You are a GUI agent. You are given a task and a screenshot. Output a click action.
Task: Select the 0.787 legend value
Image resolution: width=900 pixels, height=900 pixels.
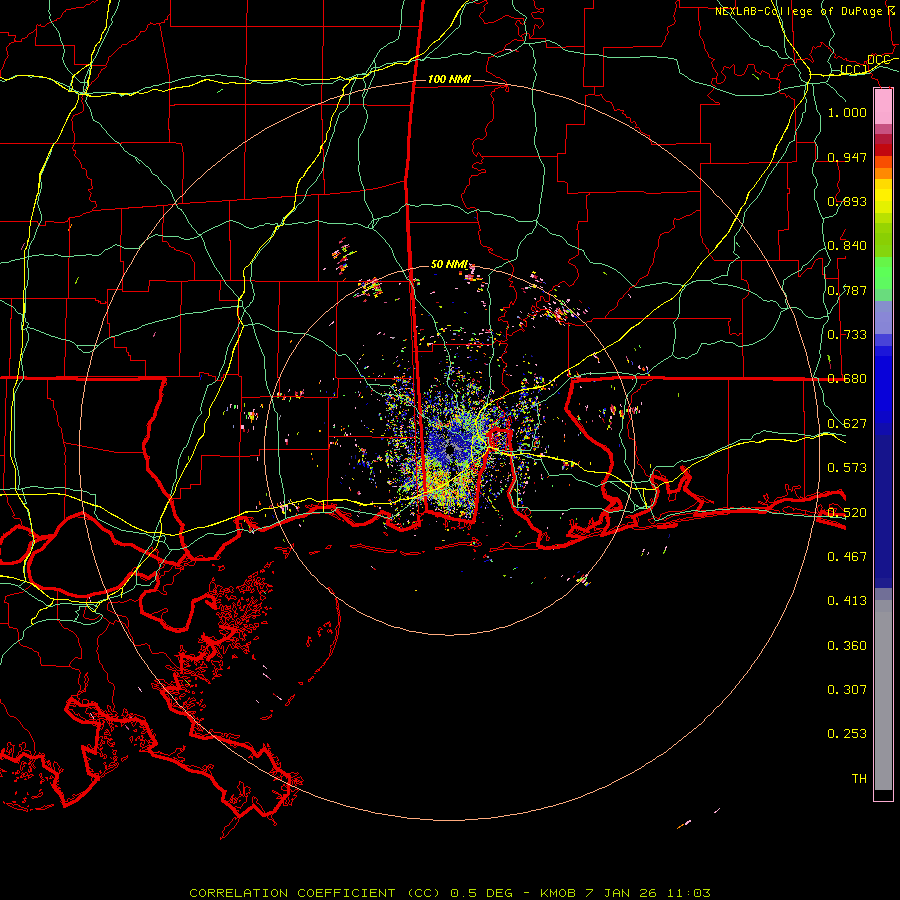(x=847, y=290)
